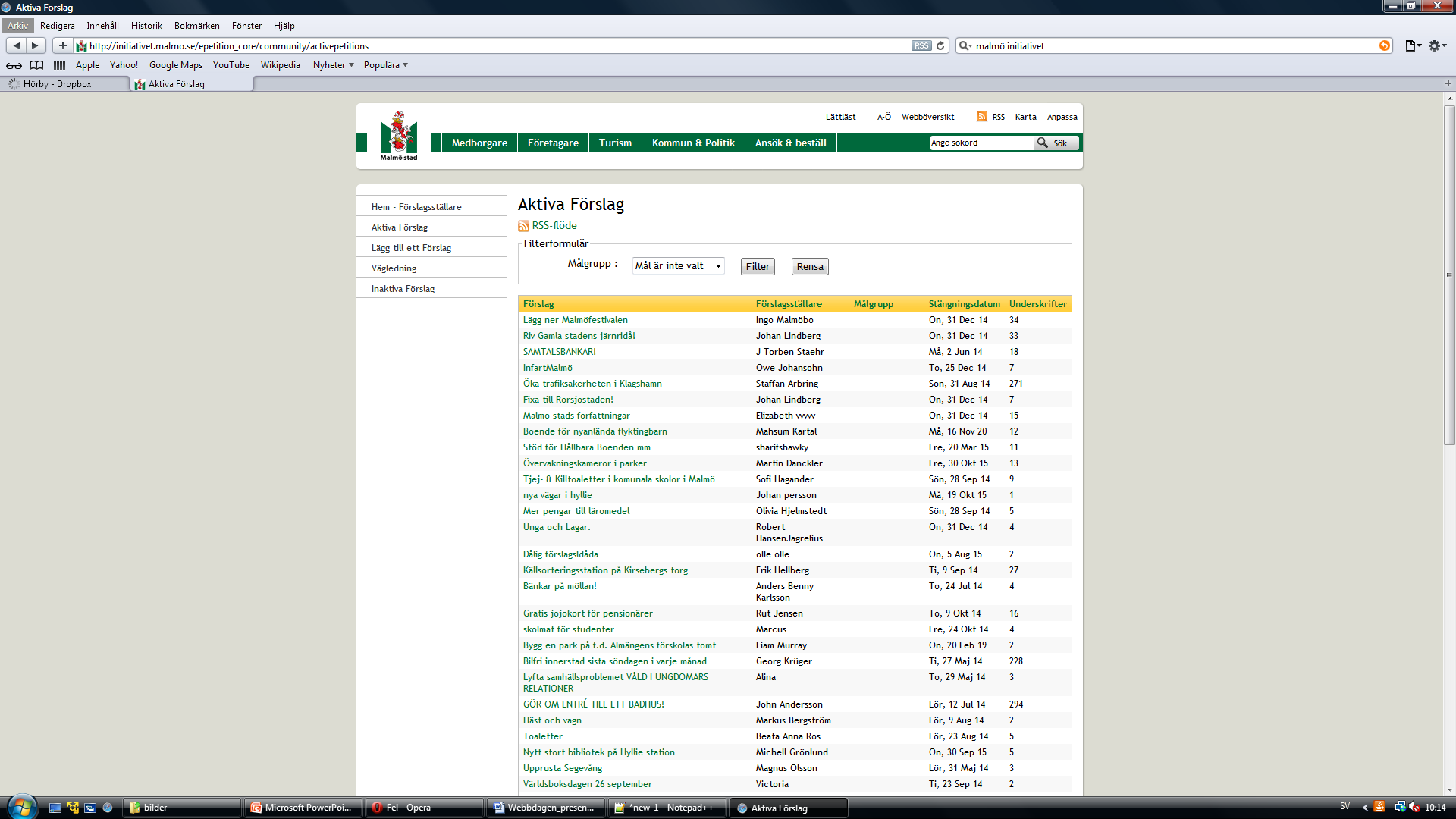Switch to Fel - Opera taskbar item
Screen dimensions: 1456x819
(x=425, y=808)
